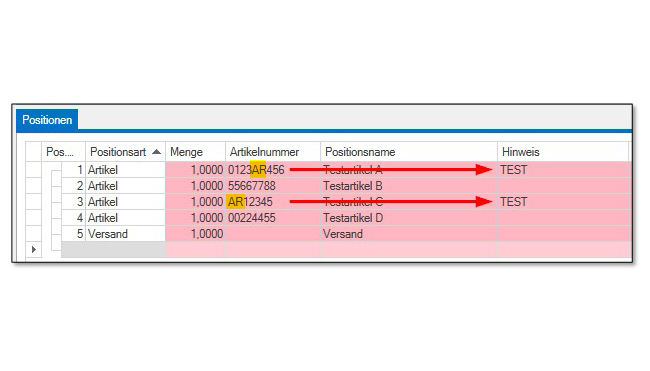Image resolution: width=650 pixels, height=371 pixels.
Task: Sort by Artikelnummer column header
Action: coord(273,152)
